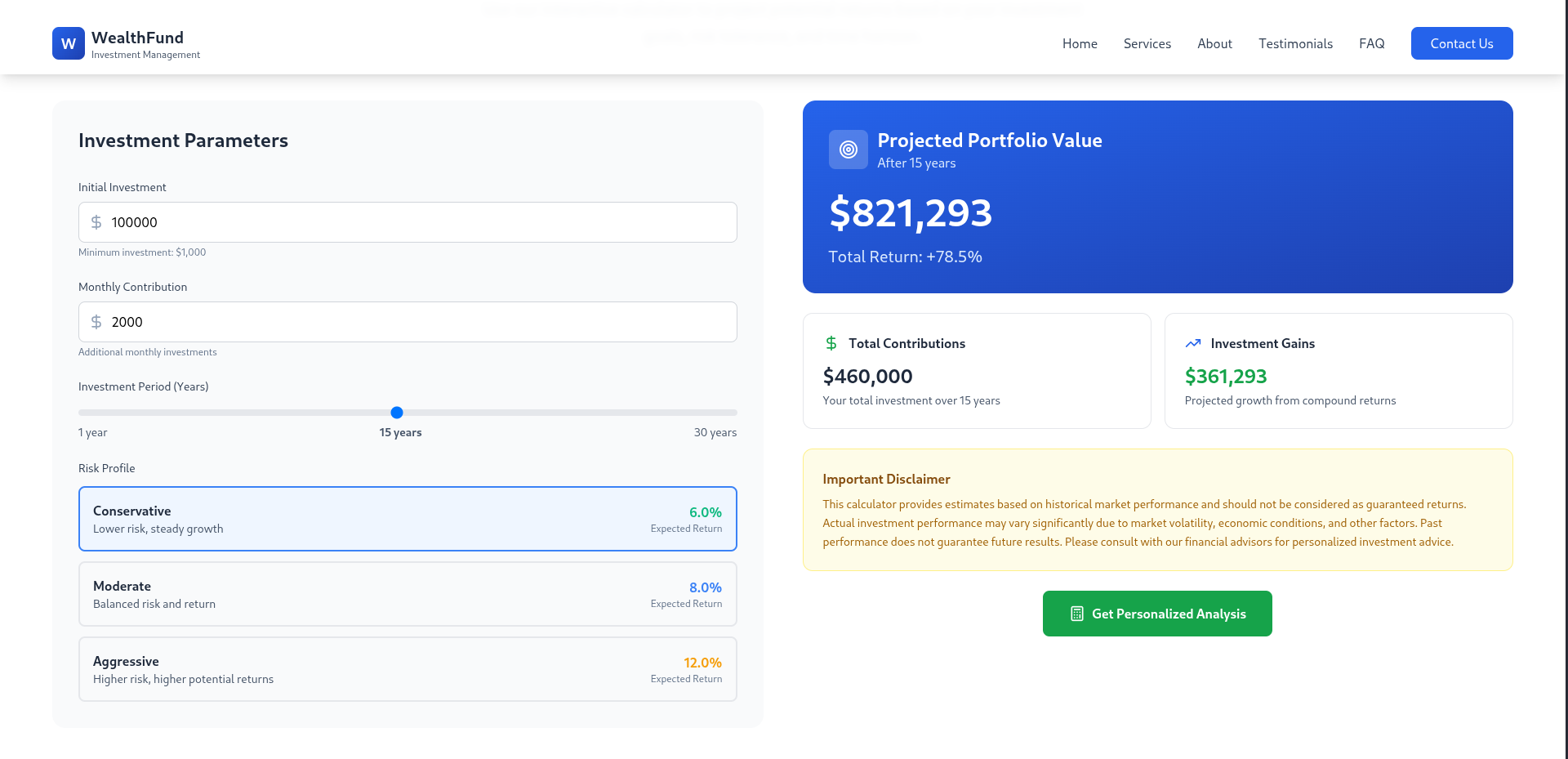View the Testimonials section
Screen dimensions: 1568x759
(1295, 43)
